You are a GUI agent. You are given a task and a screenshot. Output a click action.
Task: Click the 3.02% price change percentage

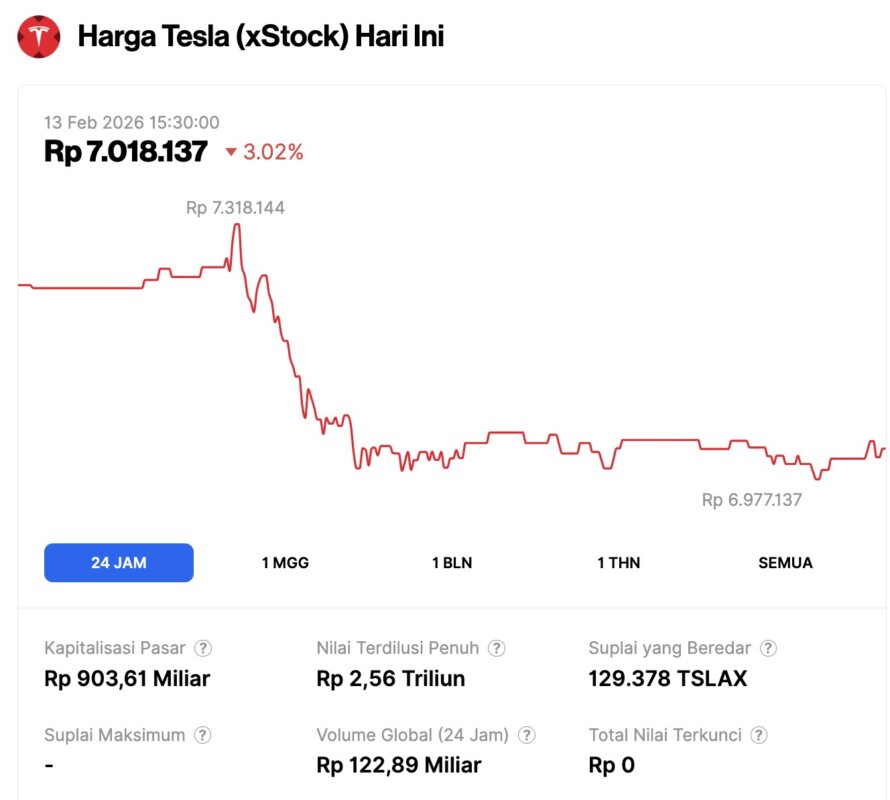[x=273, y=152]
